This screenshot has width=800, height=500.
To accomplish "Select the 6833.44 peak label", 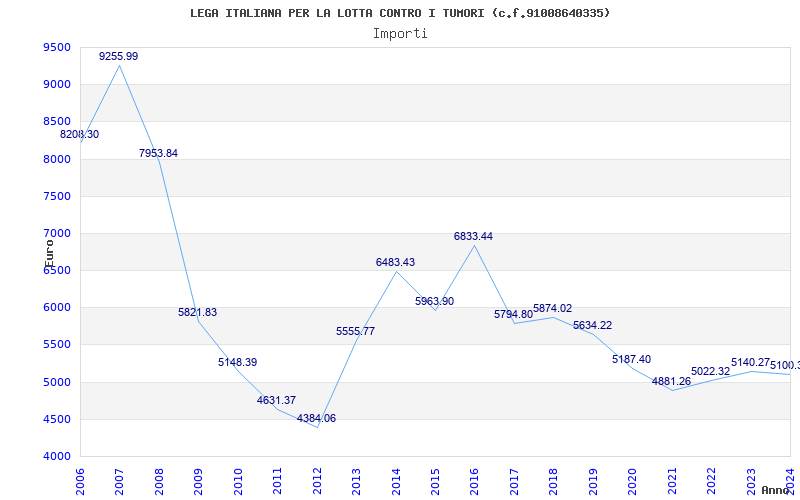I will pyautogui.click(x=473, y=236).
